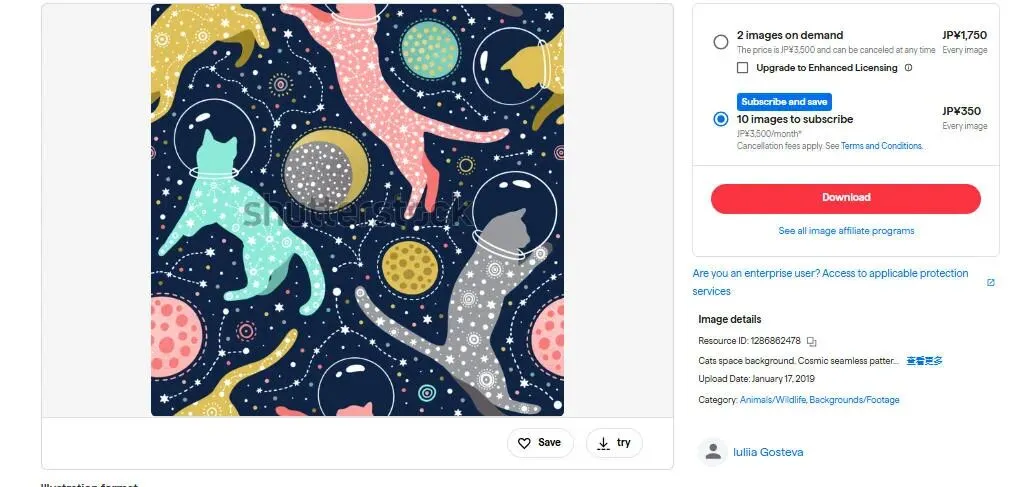Viewport: 1033px width, 487px height.
Task: Open the enterprise external link icon
Action: [x=990, y=283]
